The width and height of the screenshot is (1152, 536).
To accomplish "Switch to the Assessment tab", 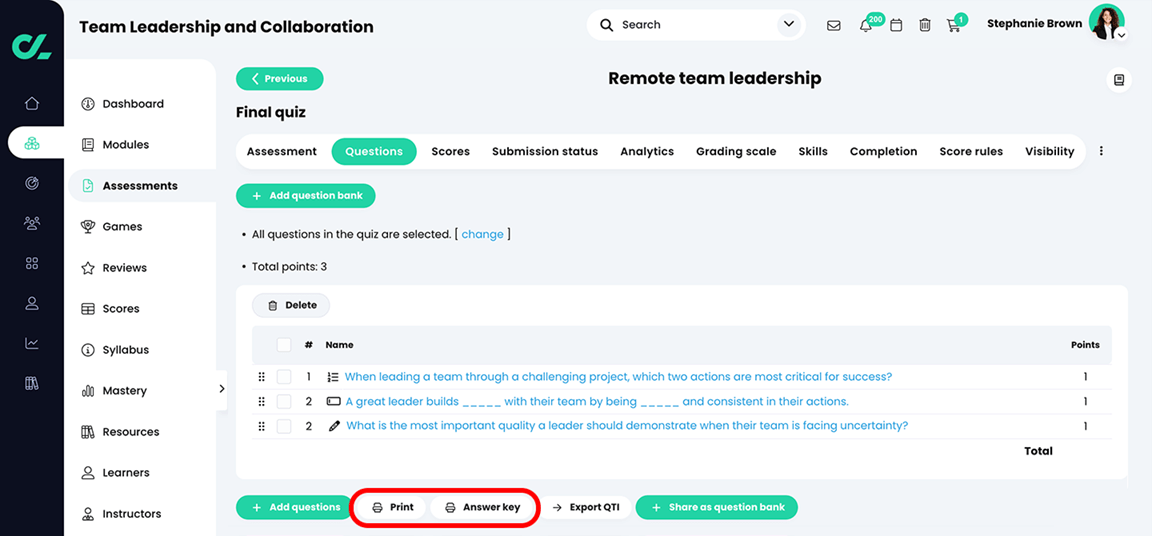I will point(281,151).
